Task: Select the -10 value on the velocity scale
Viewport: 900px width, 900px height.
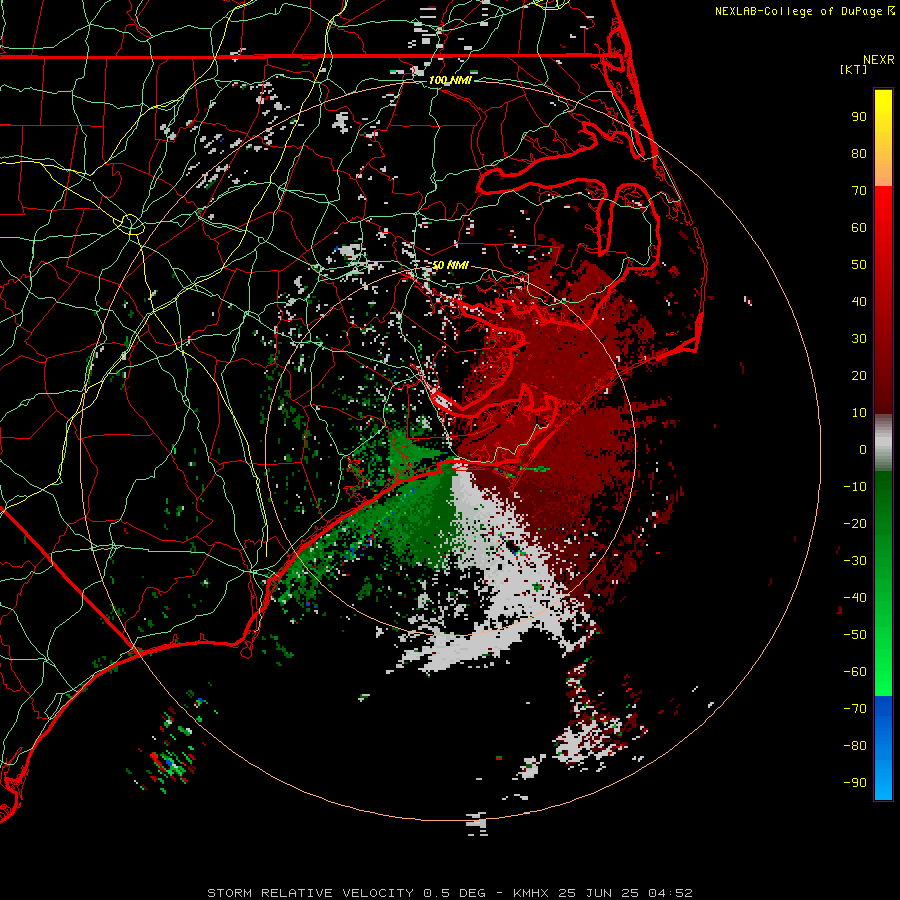Action: coord(855,487)
